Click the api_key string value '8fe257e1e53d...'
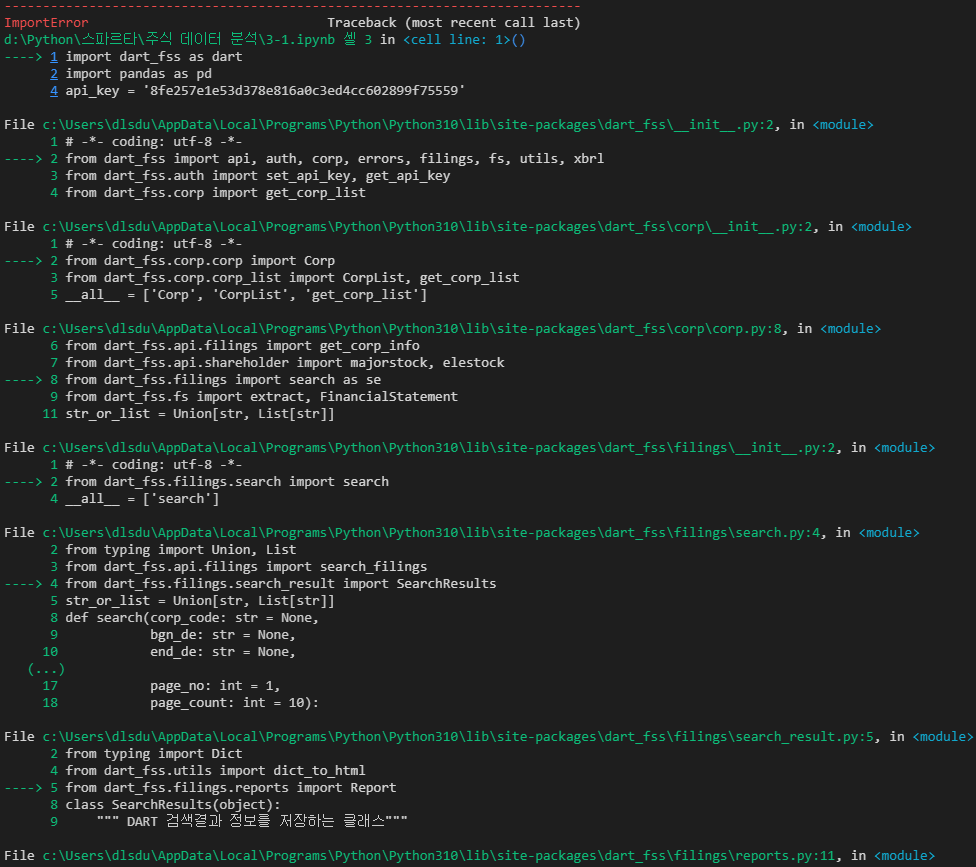Screen dimensions: 976x867 click(304, 91)
